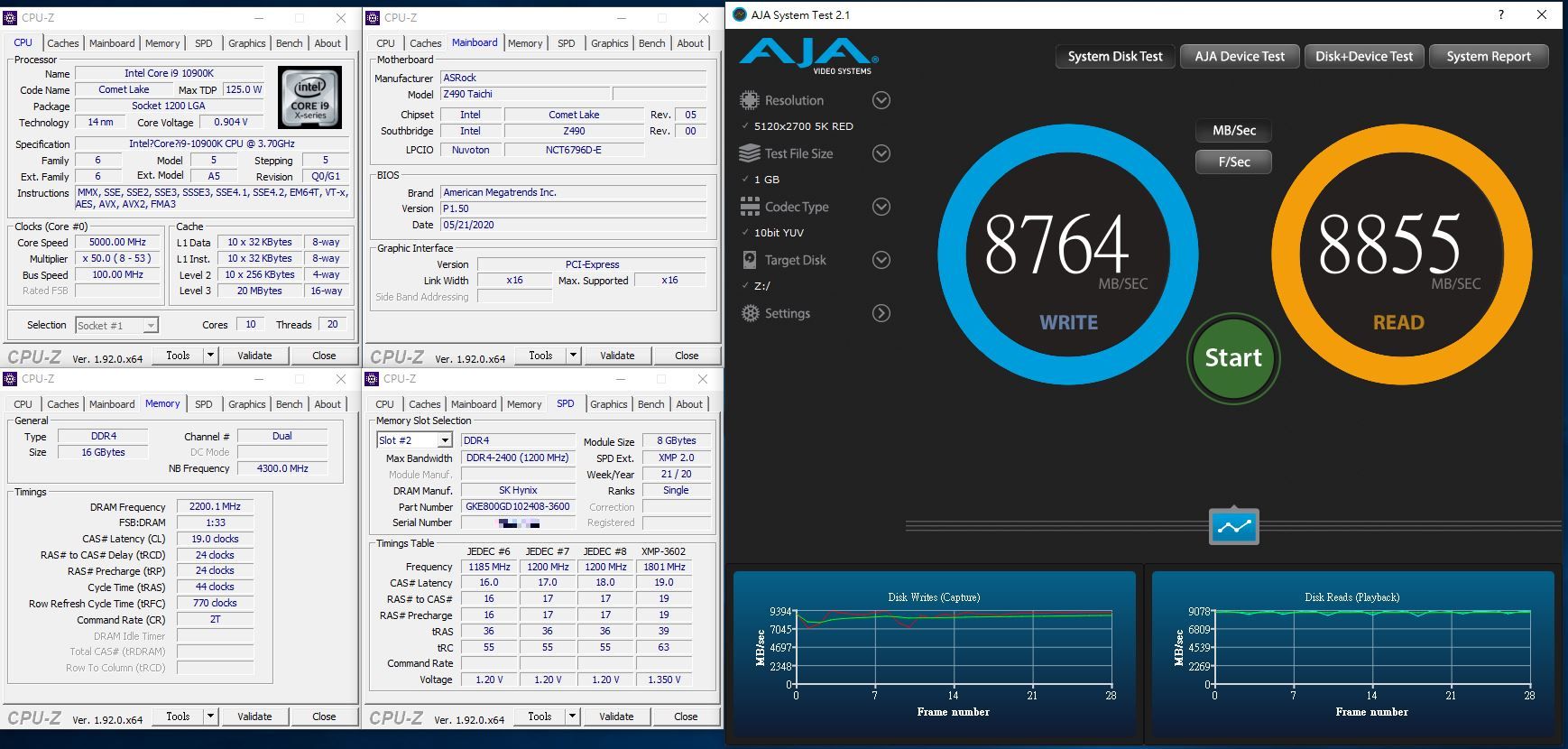Open the Socket #1 selection dropdown
Screen dimensions: 1568x749
[151, 326]
